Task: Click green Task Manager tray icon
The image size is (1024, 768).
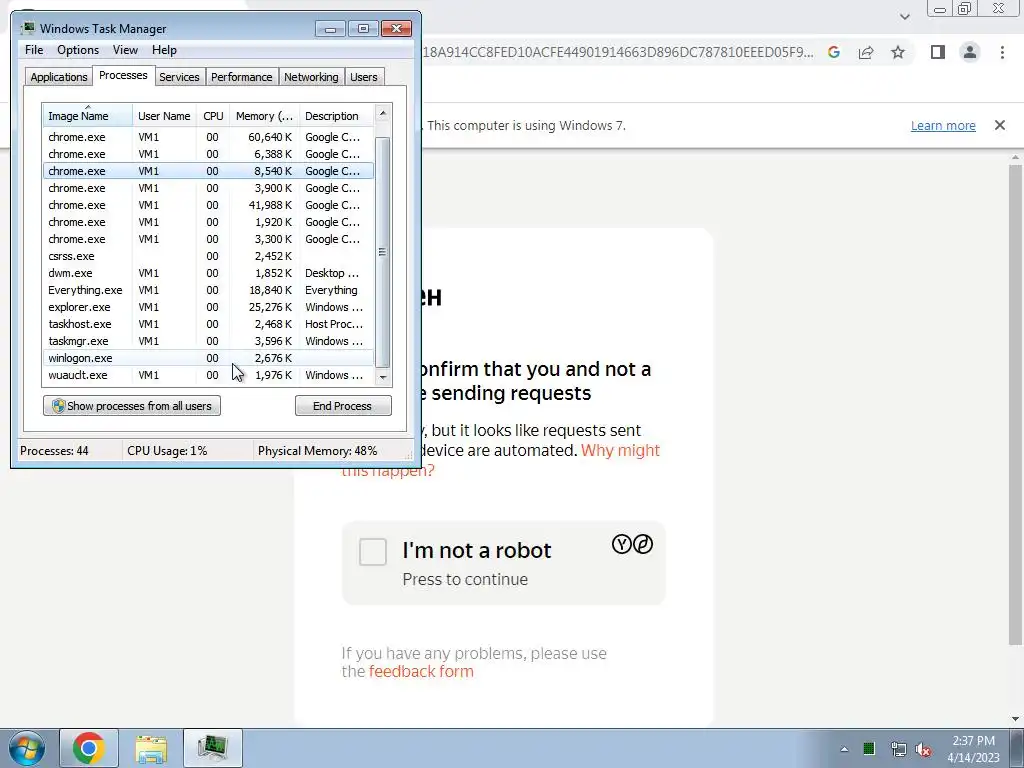Action: (869, 749)
